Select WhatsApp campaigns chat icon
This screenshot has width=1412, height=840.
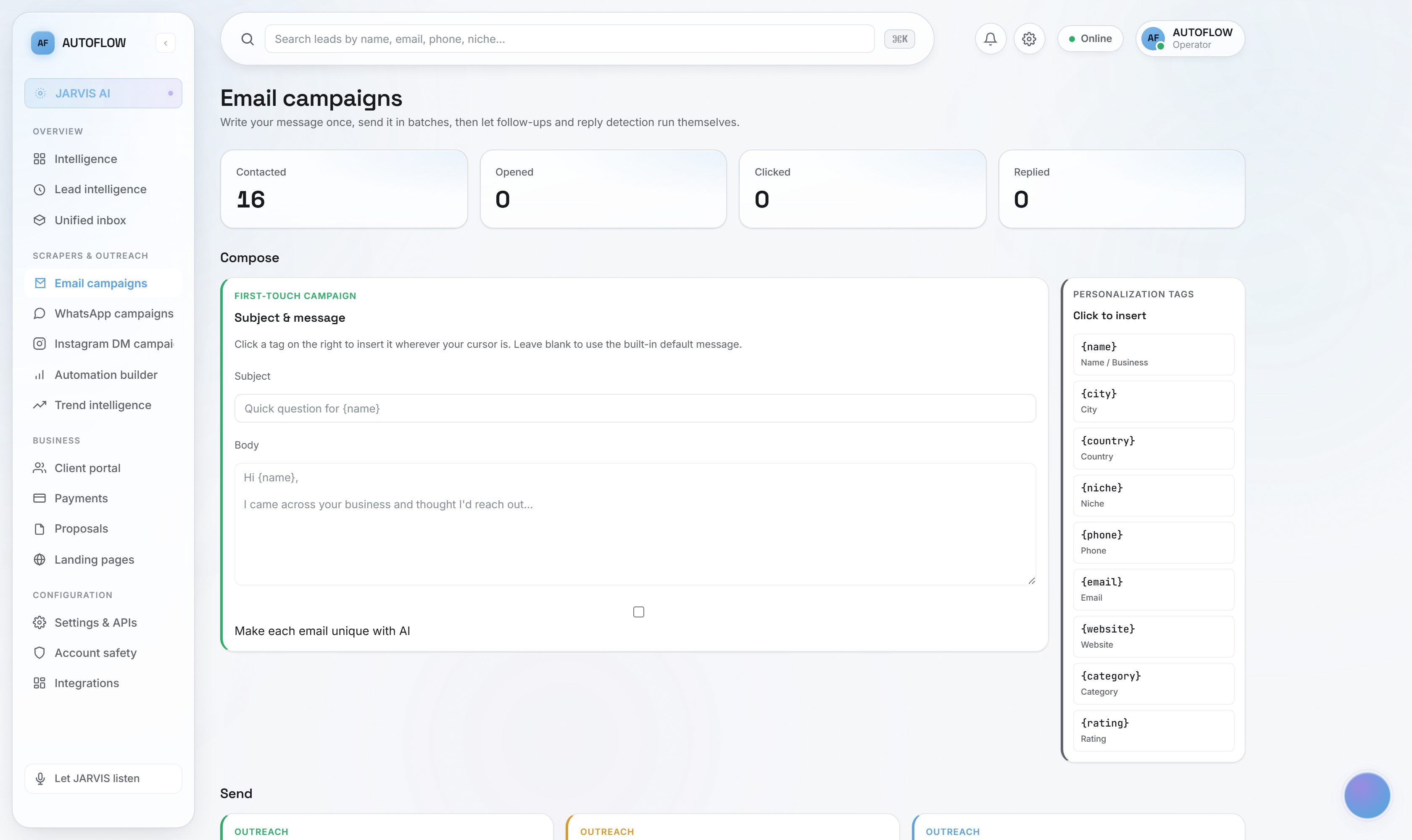tap(39, 314)
